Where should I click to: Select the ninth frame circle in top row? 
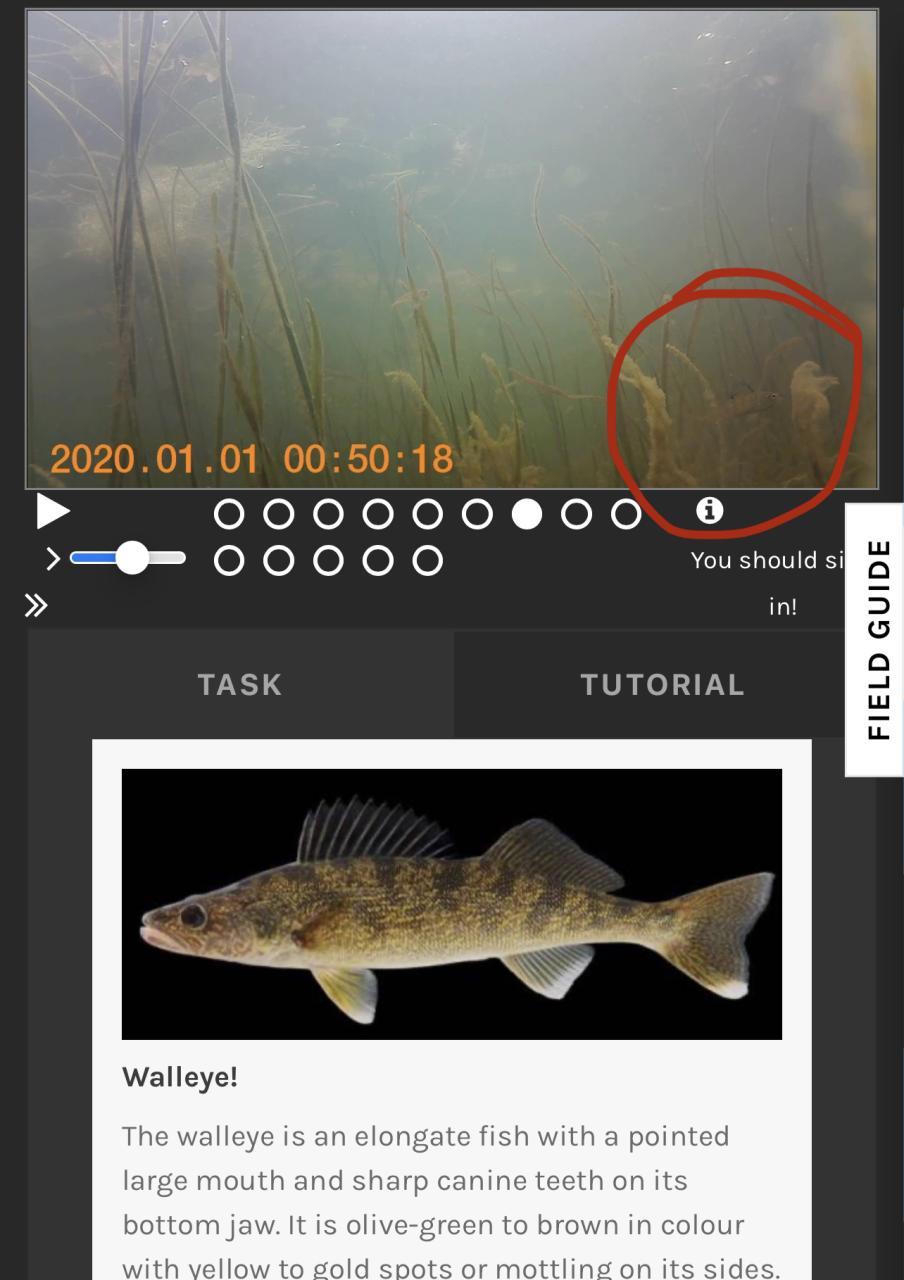tap(626, 514)
